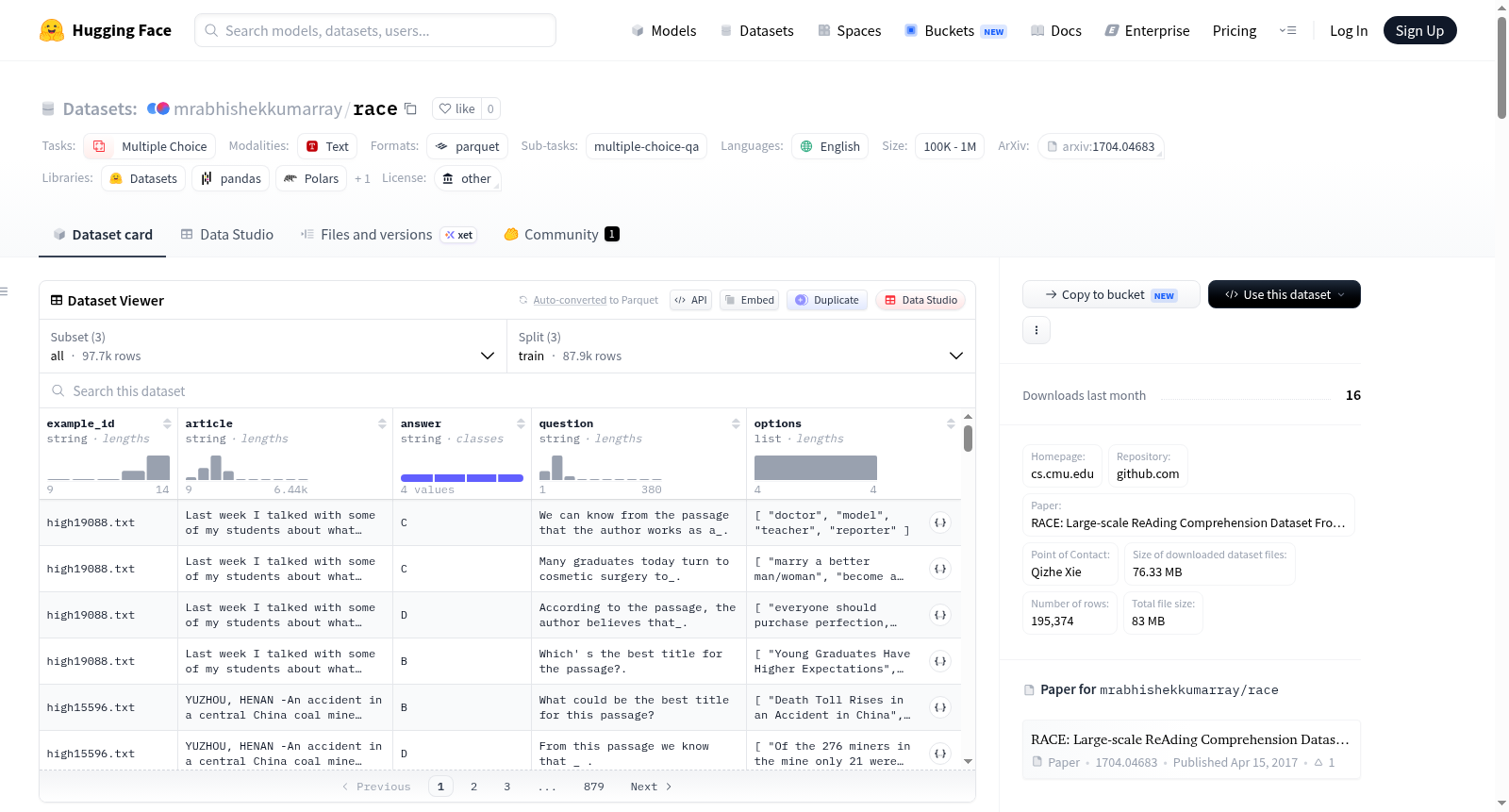Screen dimensions: 1509x812
Task: Go to Datasets in the top navigation
Action: pyautogui.click(x=756, y=30)
